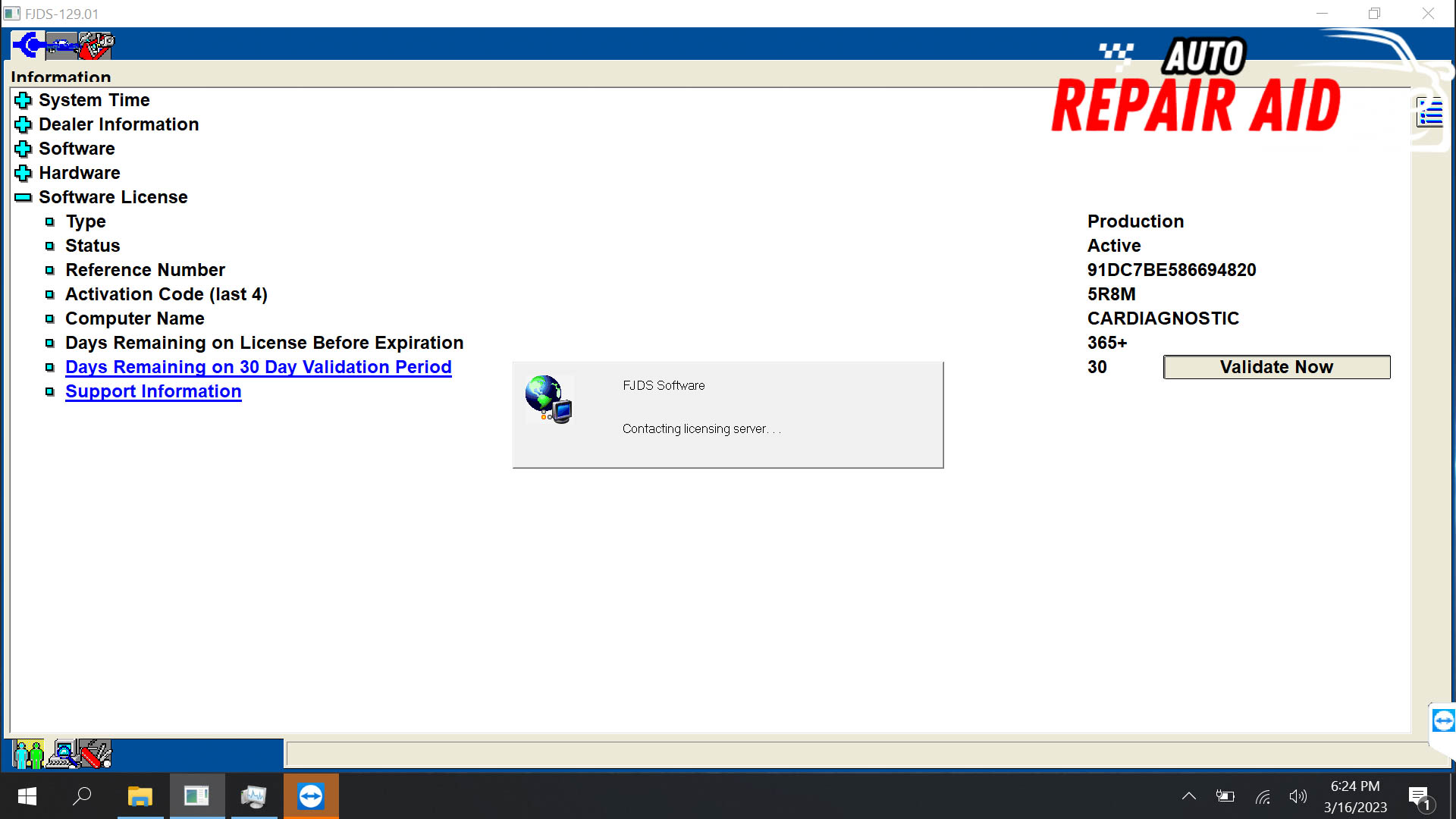
Task: Restore down the FJDS window
Action: [x=1374, y=14]
